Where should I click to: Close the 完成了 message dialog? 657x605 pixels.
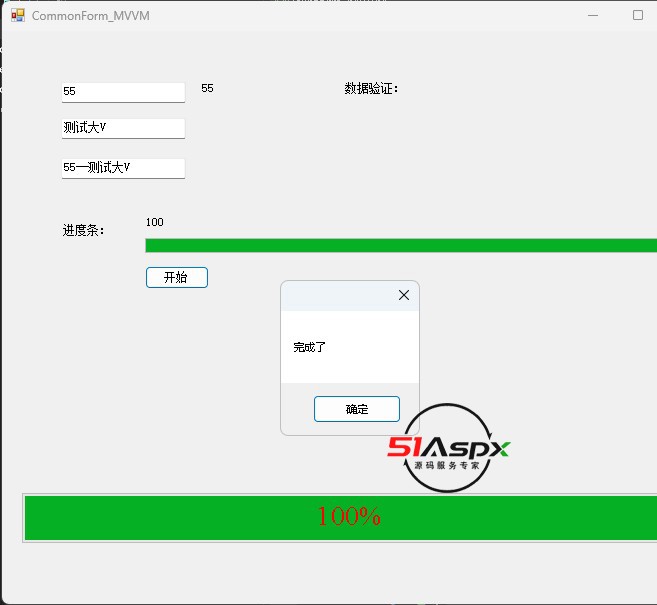click(x=404, y=295)
